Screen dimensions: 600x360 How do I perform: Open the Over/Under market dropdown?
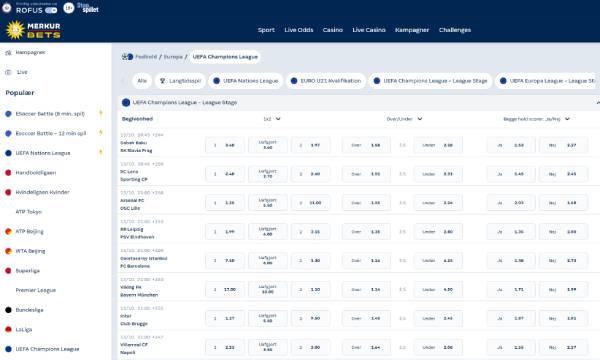[404, 119]
